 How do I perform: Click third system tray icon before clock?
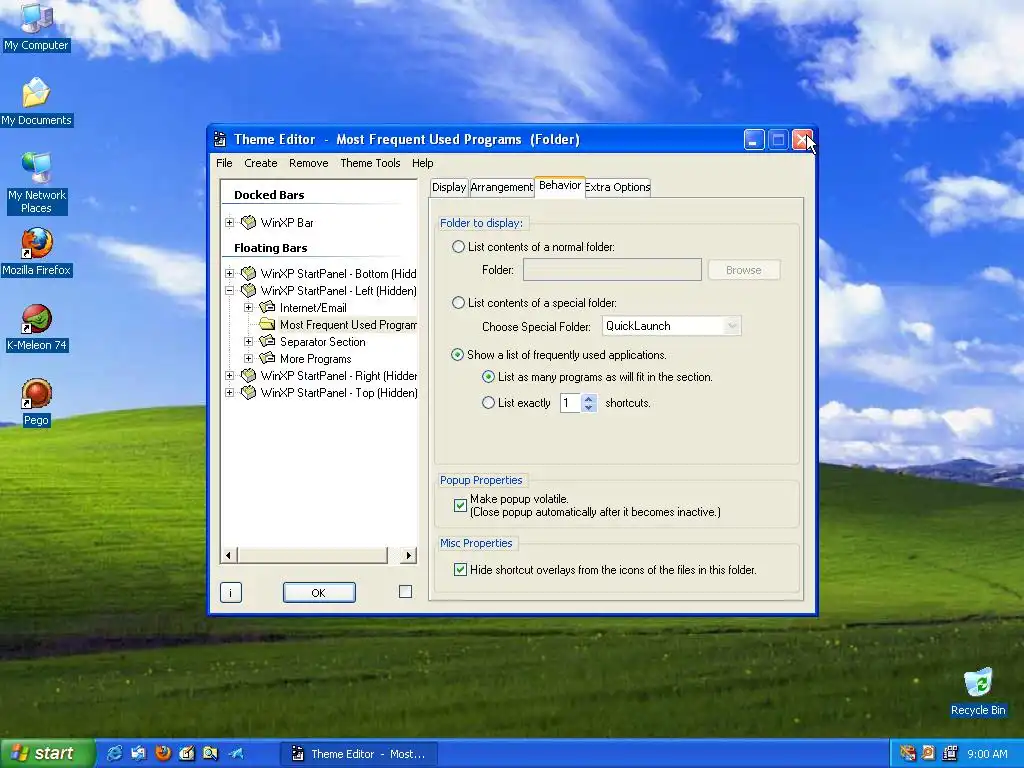pos(950,753)
